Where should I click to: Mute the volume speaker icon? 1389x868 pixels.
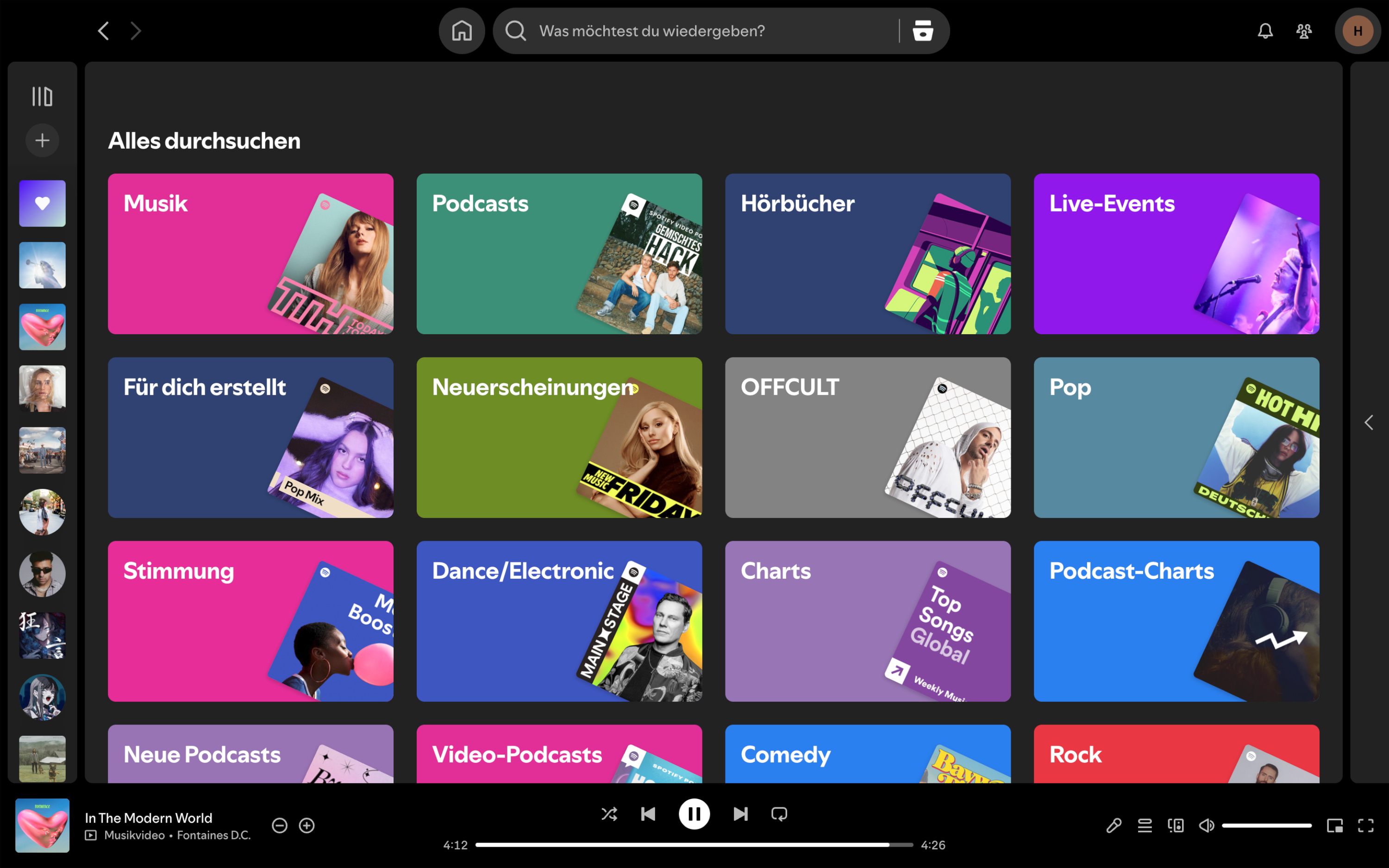tap(1206, 825)
